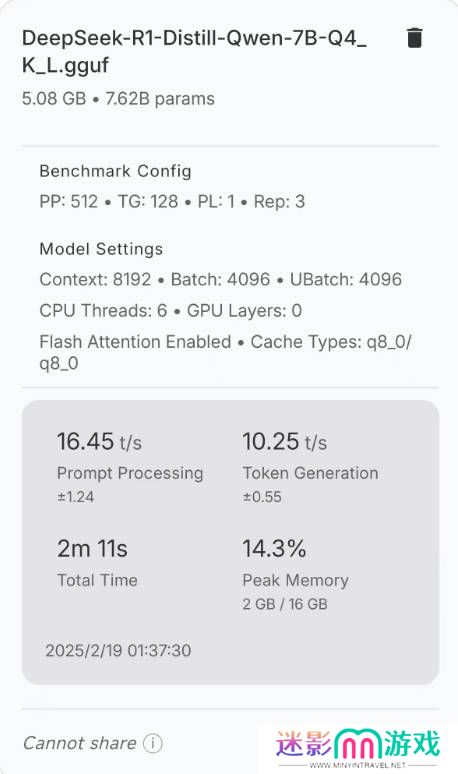
Task: Click the Cannot share label
Action: [79, 743]
